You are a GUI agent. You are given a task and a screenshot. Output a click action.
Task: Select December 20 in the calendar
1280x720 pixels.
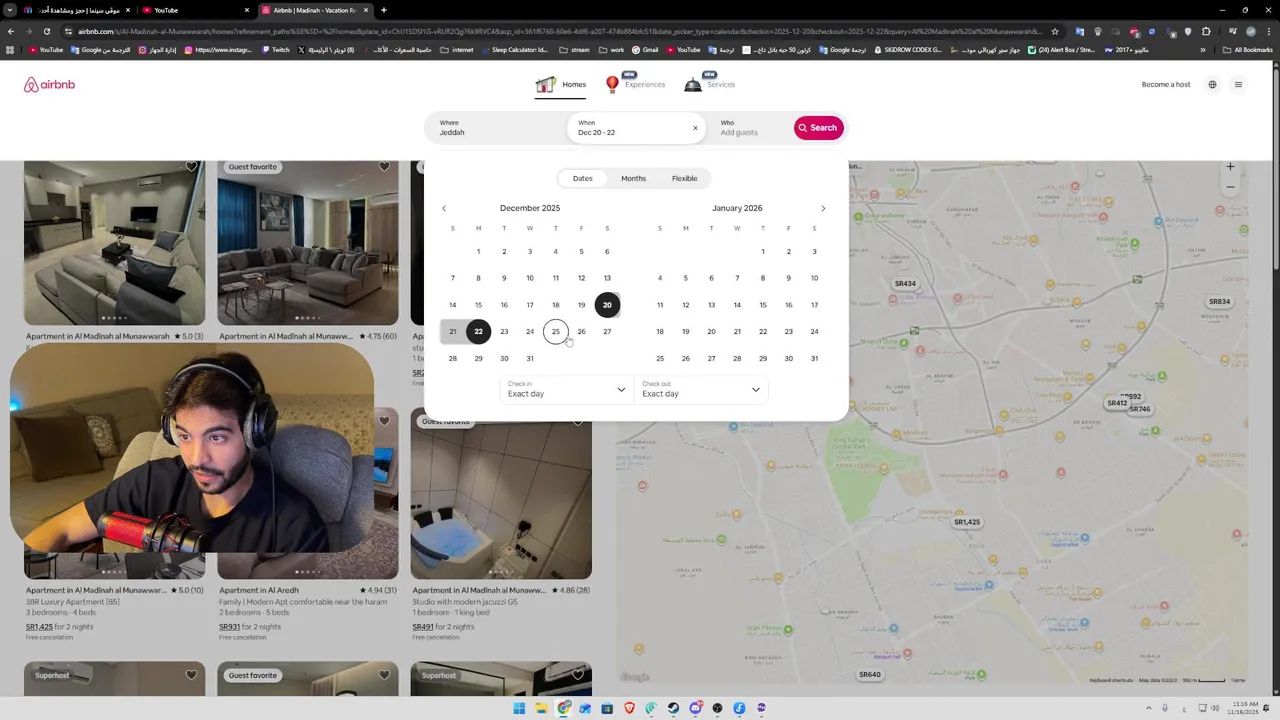click(607, 305)
